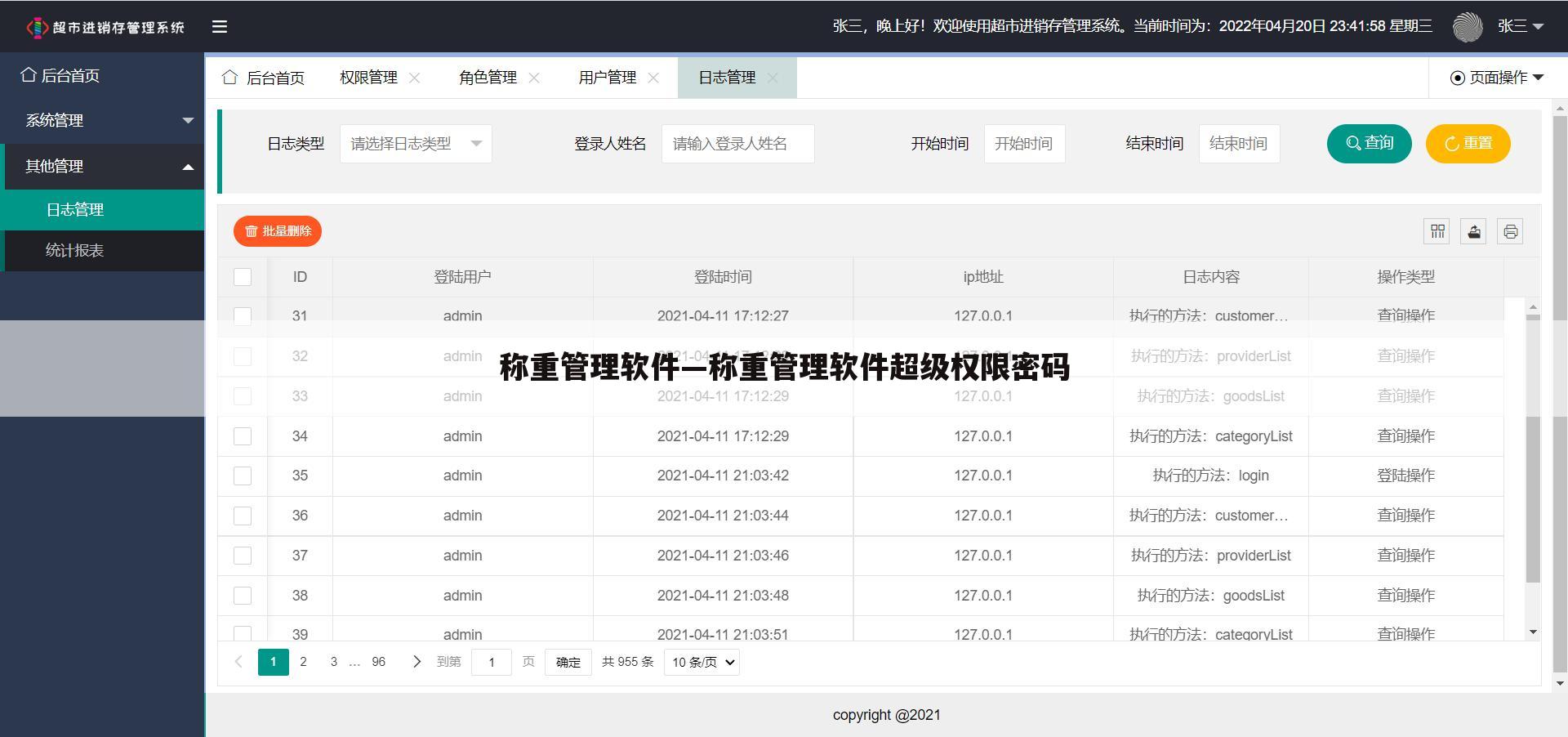Go to the next page arrow
1568x737 pixels.
point(416,662)
